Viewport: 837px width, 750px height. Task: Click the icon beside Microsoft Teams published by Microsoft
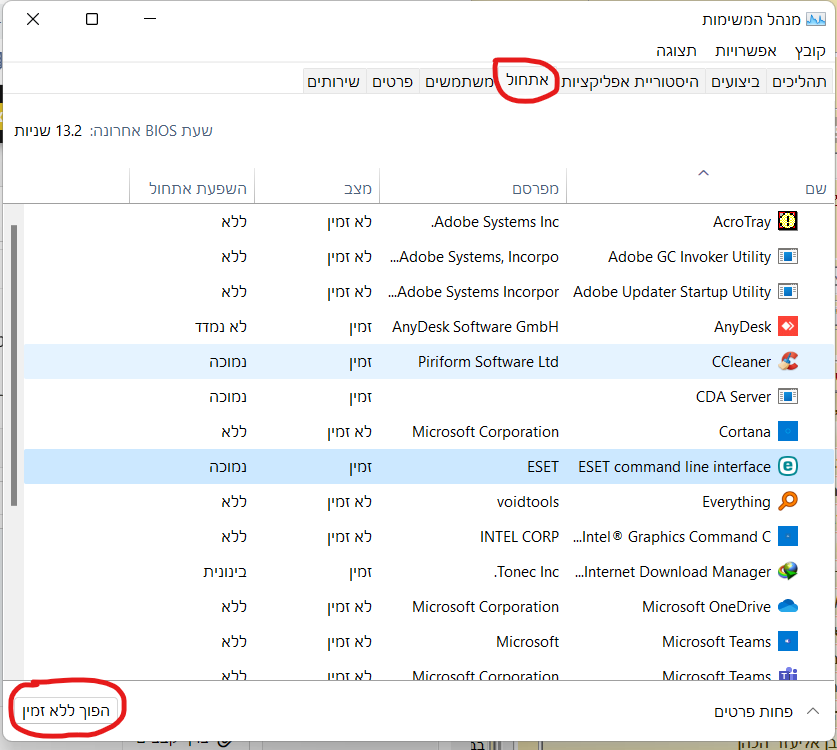point(787,641)
